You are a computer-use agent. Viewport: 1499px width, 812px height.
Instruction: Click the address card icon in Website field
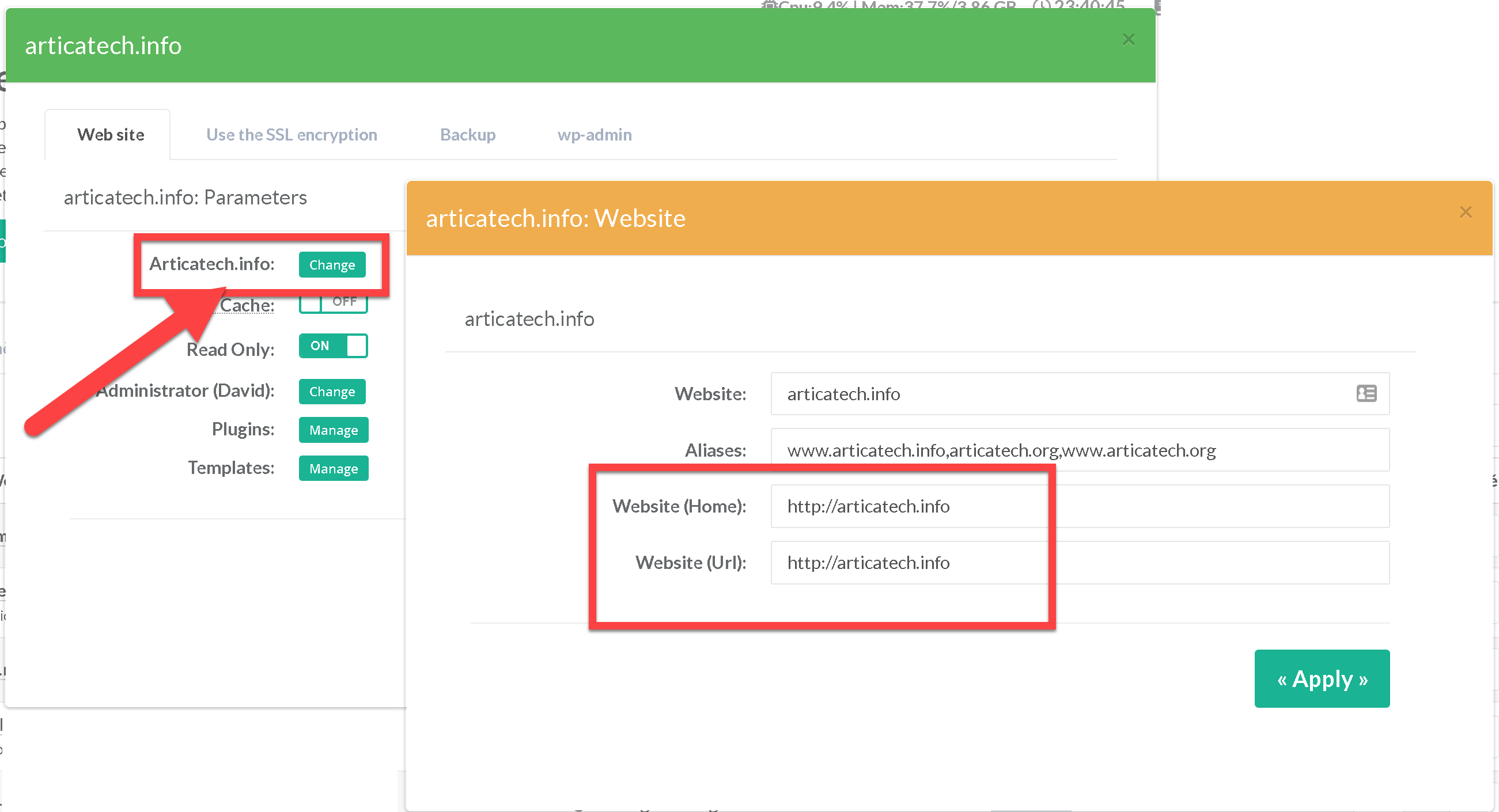coord(1366,394)
